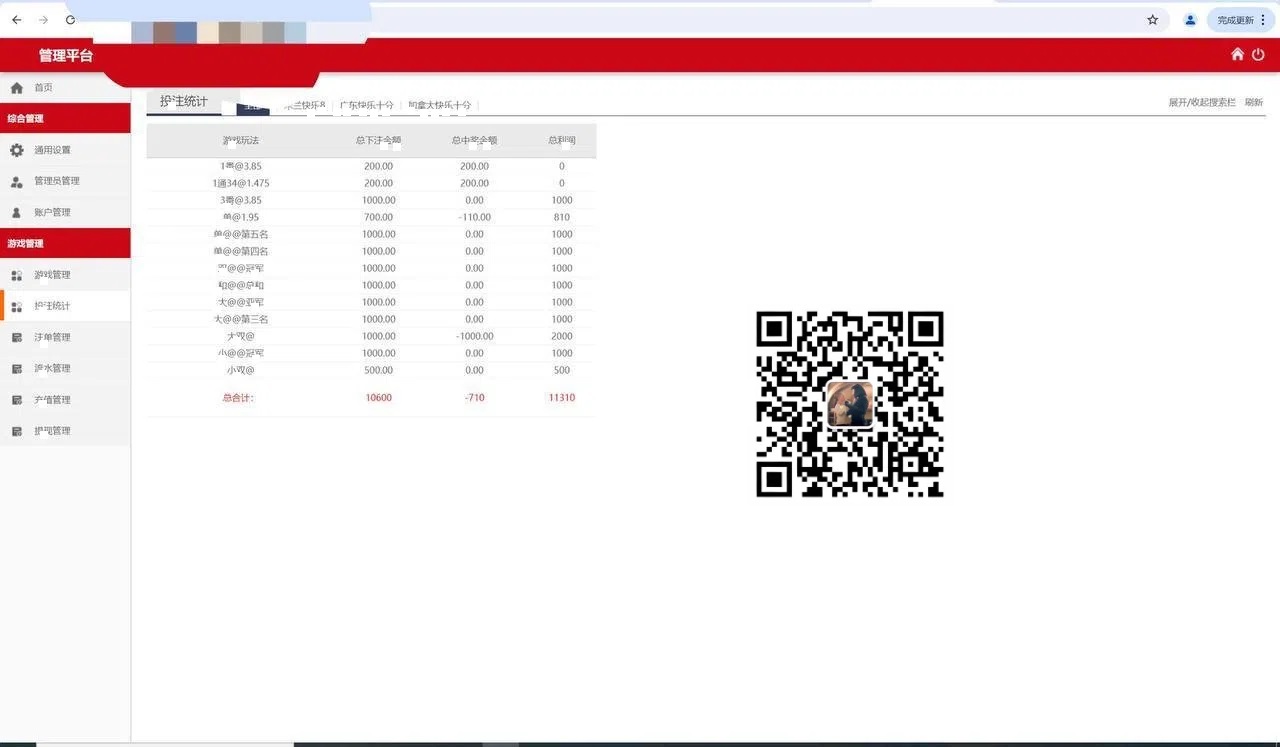Viewport: 1280px width, 747px height.
Task: Click the 500.00 bet amount cell
Action: [378, 370]
